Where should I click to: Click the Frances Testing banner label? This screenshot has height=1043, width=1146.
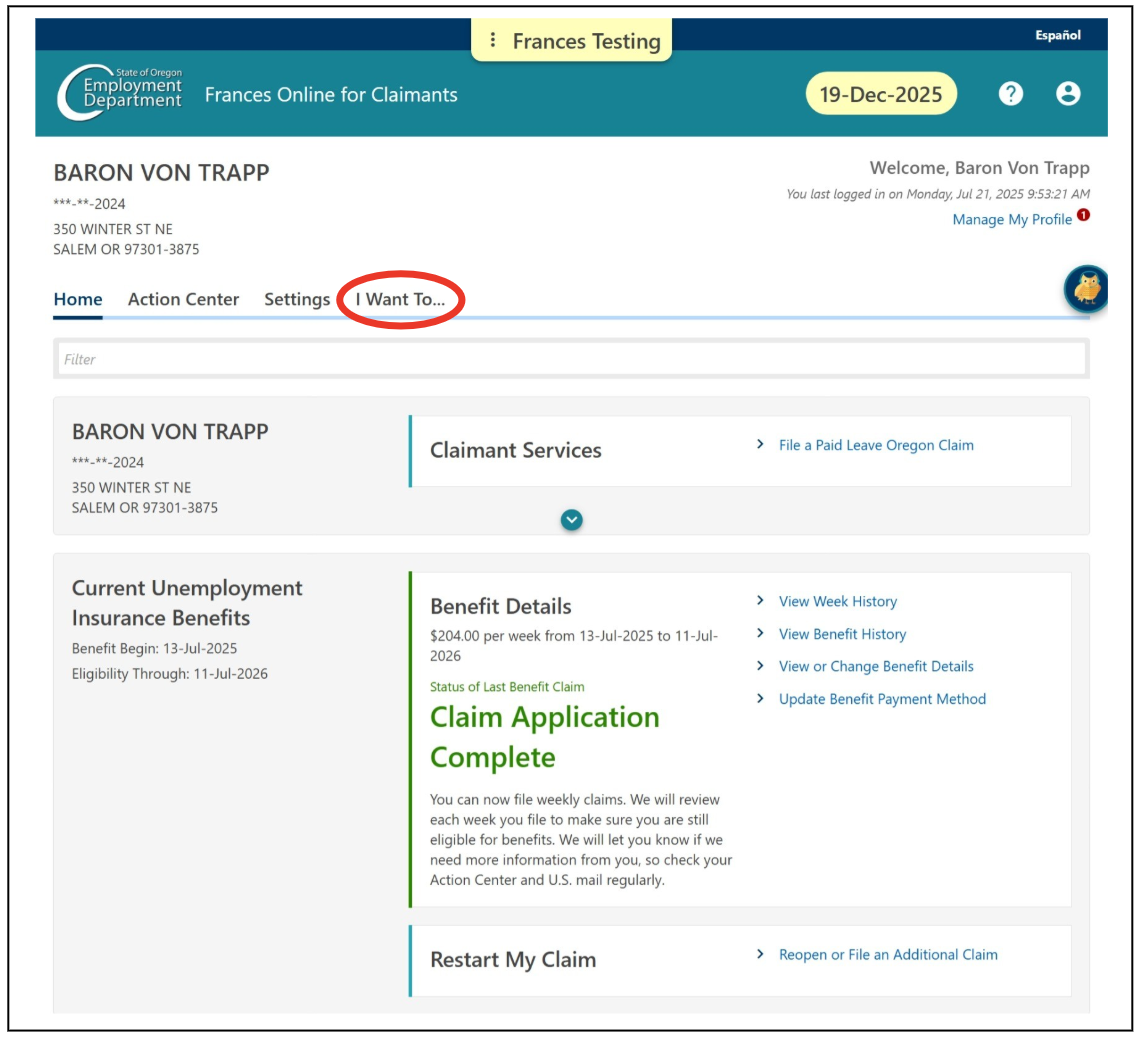586,41
